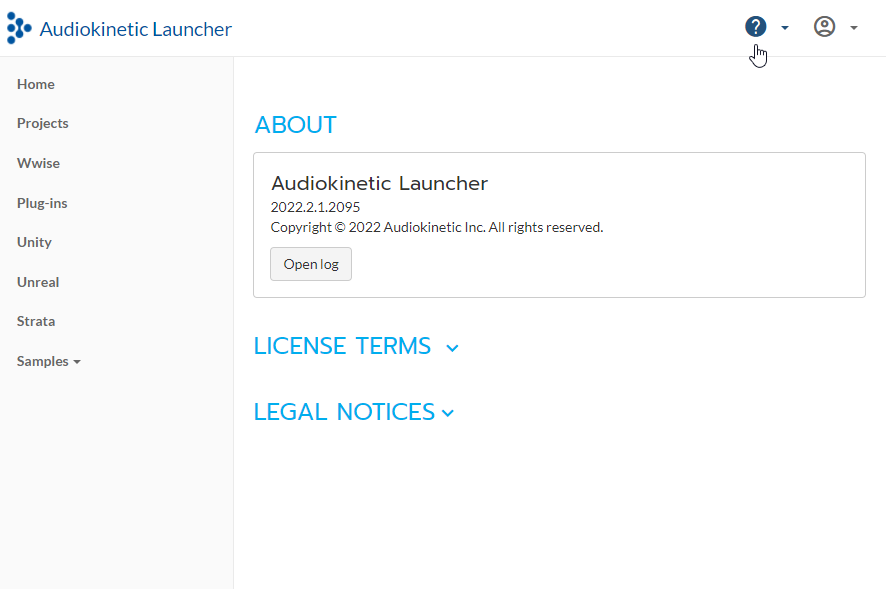Click the Audiokinetic logo icon
886x589 pixels.
tap(19, 29)
